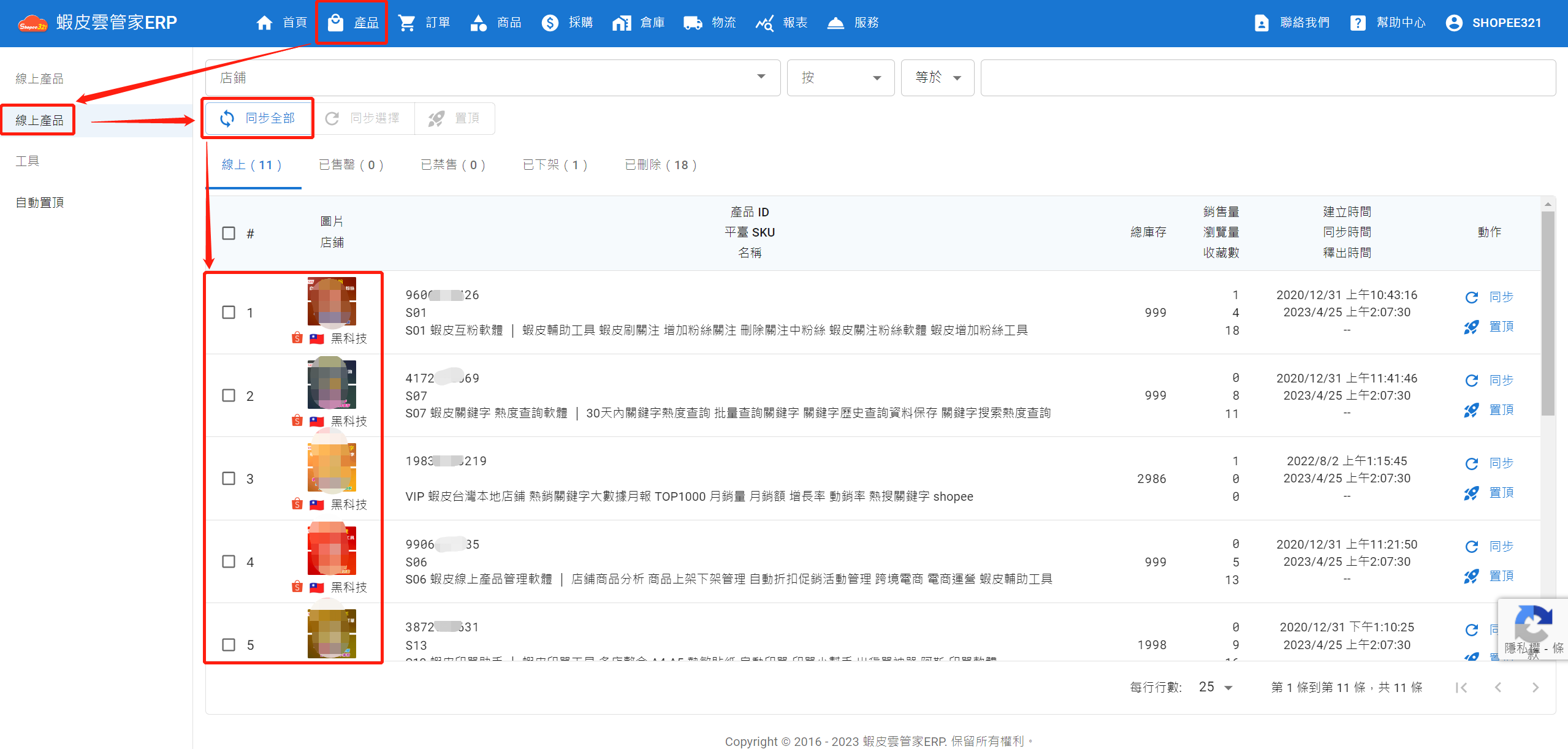Click the search value input field
This screenshot has width=1568, height=749.
pyautogui.click(x=1268, y=78)
